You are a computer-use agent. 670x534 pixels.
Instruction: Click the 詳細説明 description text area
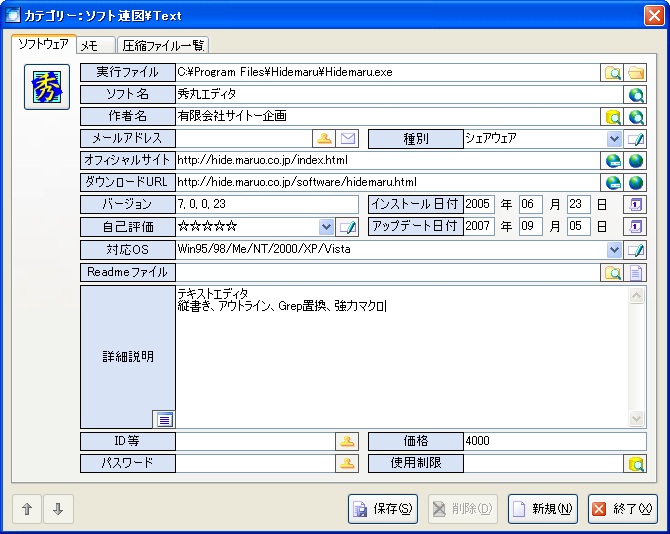coord(402,357)
